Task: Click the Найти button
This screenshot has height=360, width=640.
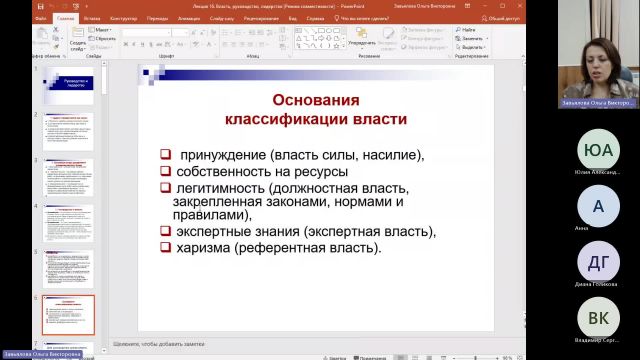Action: pos(465,30)
